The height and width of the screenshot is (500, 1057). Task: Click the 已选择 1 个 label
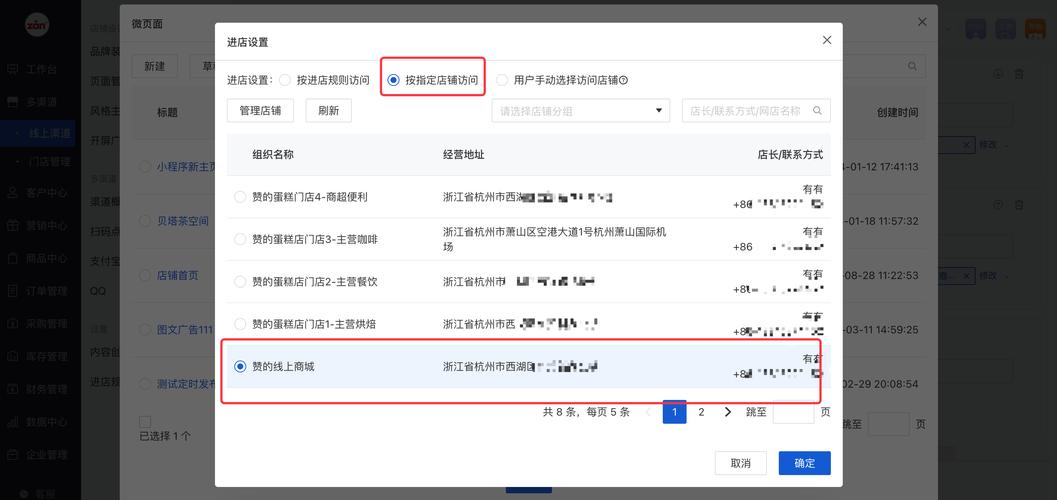(165, 436)
